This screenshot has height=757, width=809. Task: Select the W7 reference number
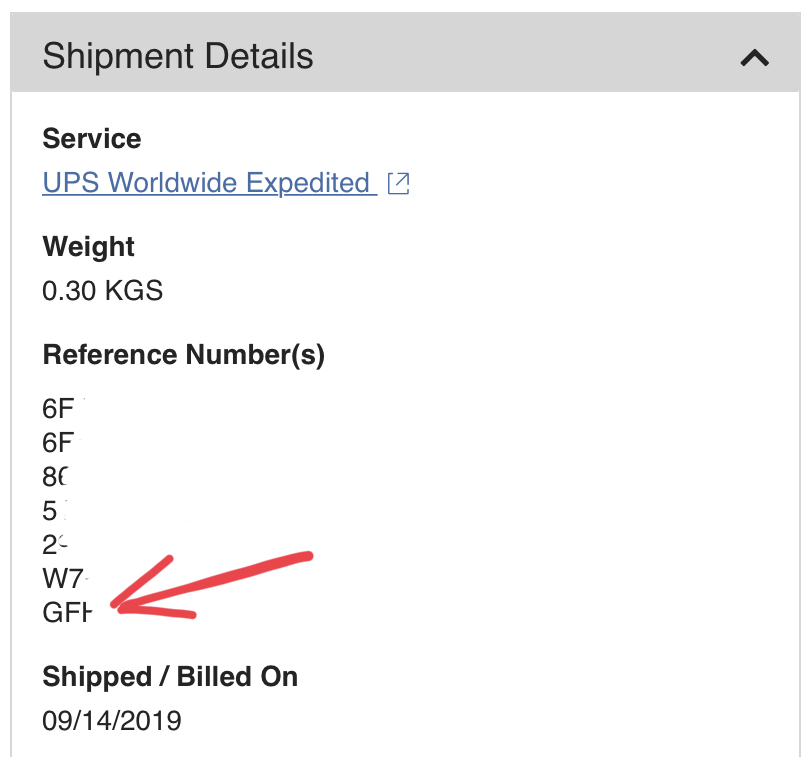(64, 578)
